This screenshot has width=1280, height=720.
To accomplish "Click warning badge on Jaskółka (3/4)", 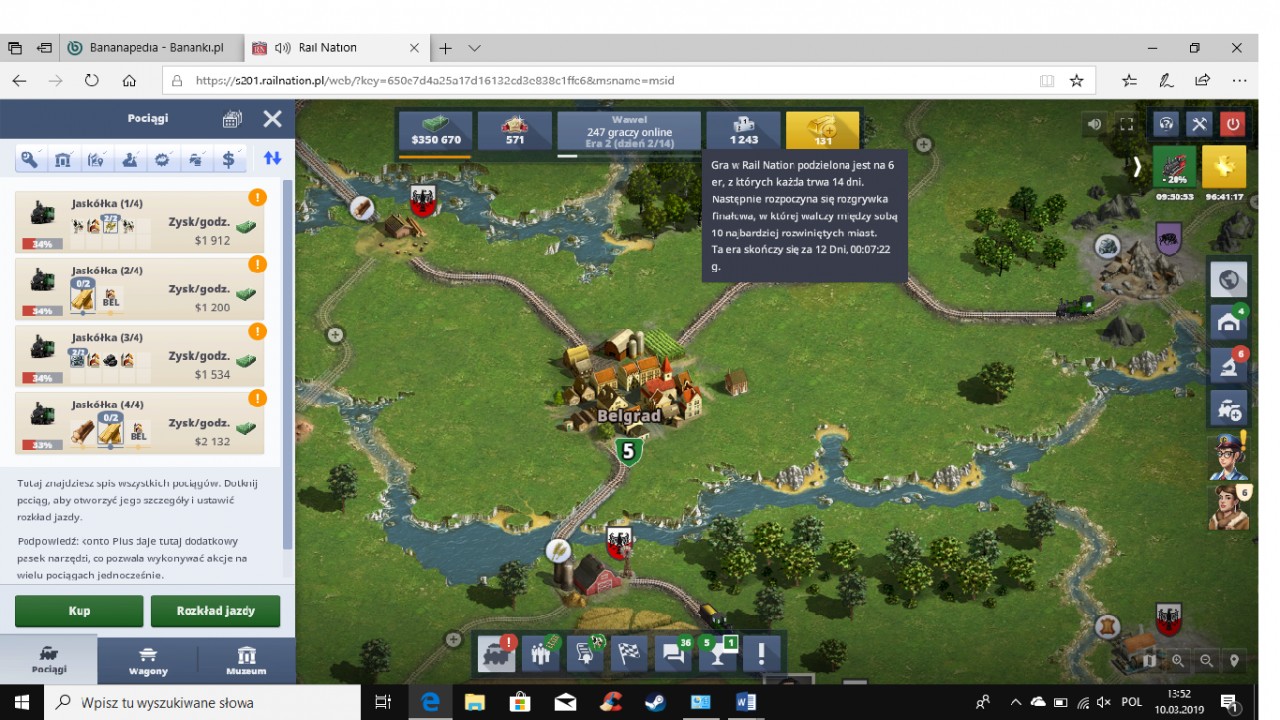I will point(257,331).
